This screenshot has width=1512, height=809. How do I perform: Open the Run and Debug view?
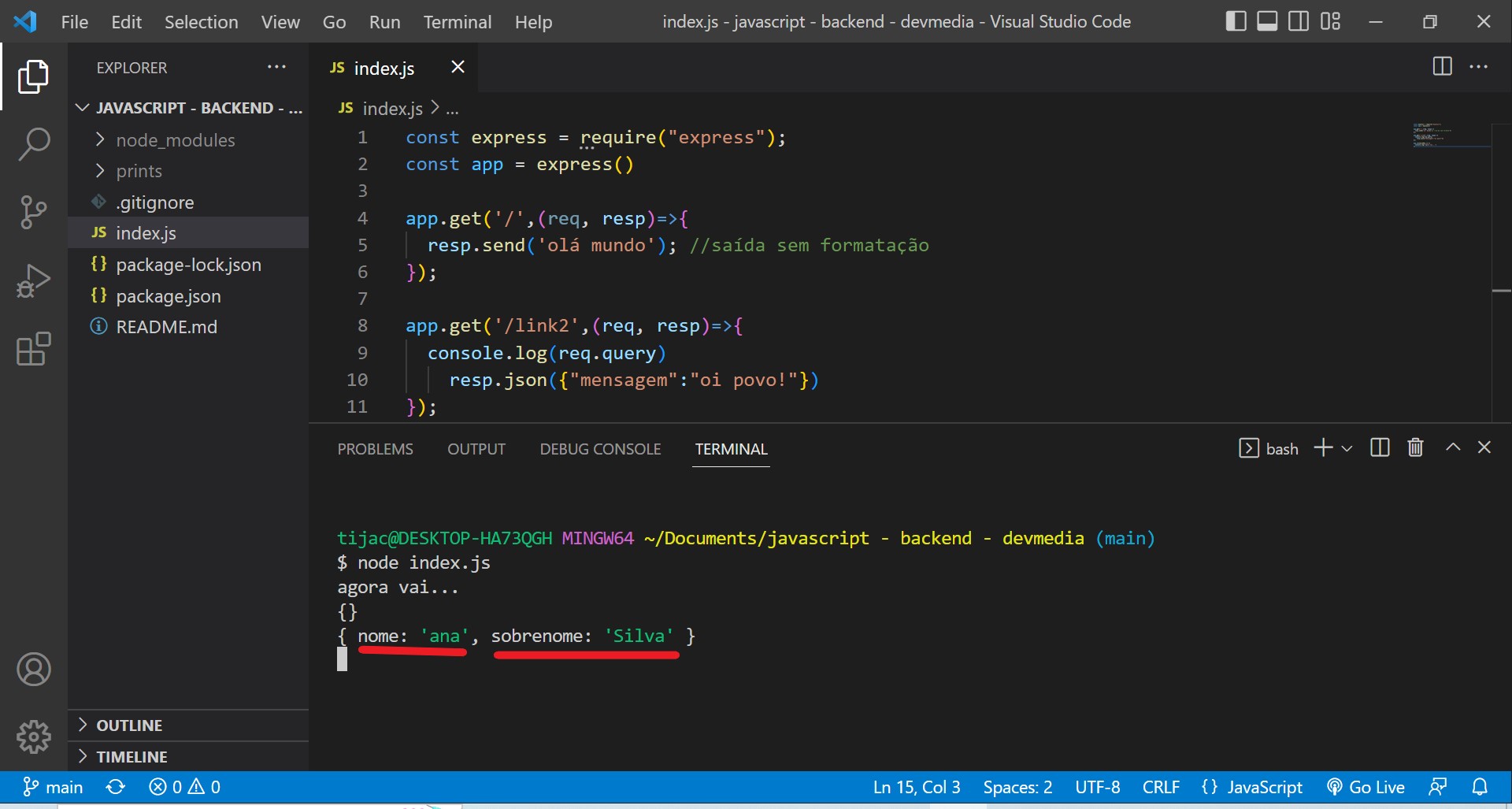coord(32,280)
